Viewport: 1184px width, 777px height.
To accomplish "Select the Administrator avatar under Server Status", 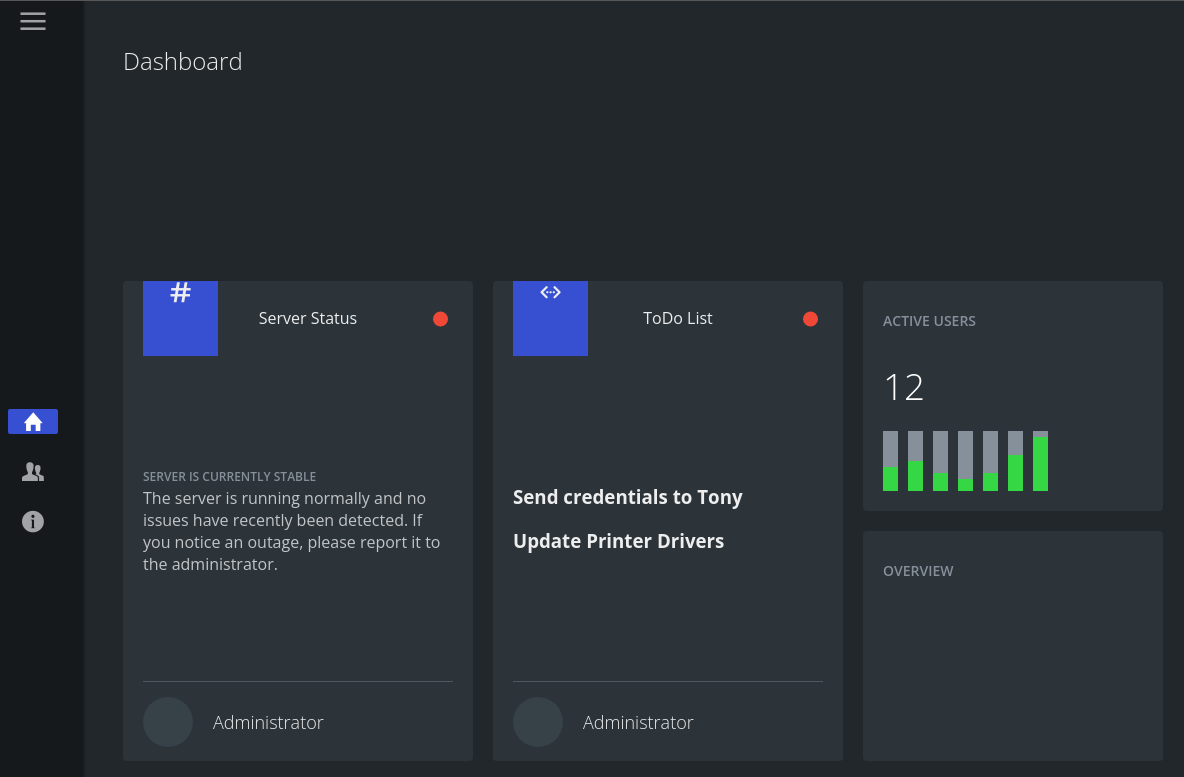I will coord(168,722).
